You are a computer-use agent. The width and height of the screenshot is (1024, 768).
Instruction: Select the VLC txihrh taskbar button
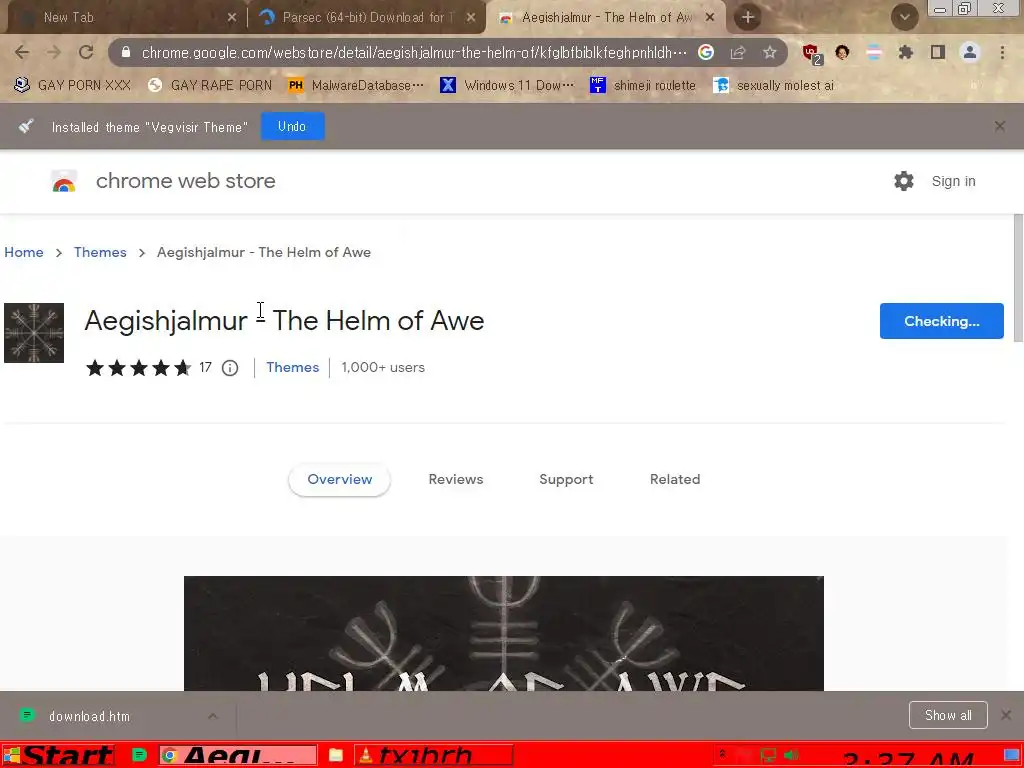click(434, 756)
